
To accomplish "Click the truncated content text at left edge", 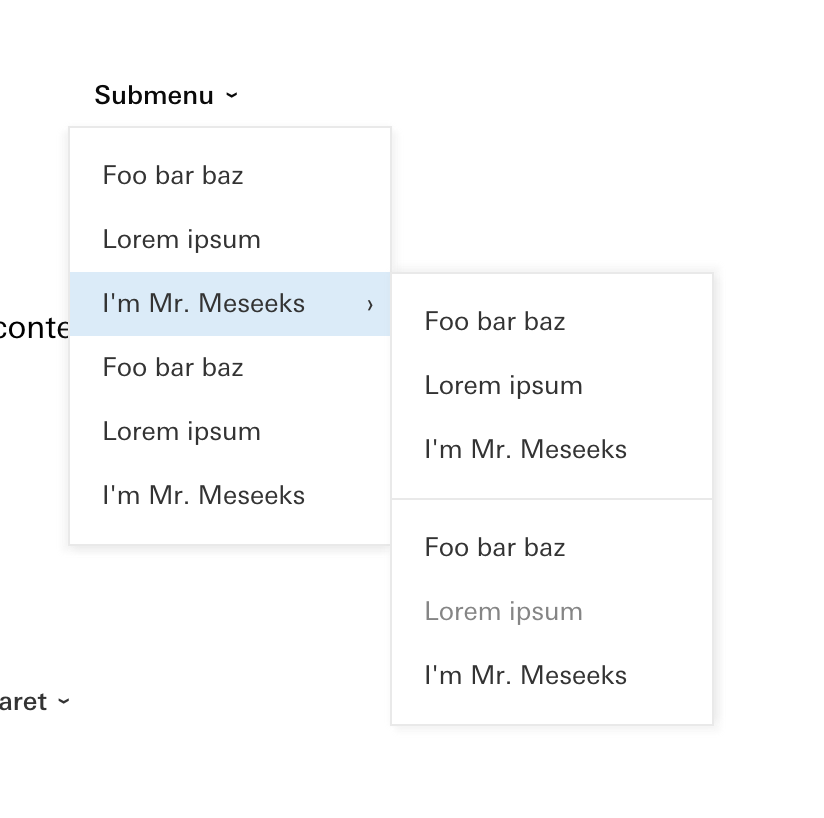I will tap(35, 327).
